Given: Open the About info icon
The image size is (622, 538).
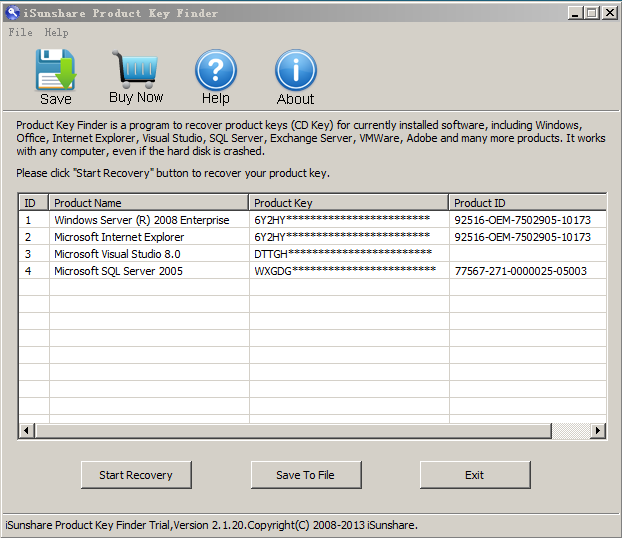Looking at the screenshot, I should [x=296, y=70].
